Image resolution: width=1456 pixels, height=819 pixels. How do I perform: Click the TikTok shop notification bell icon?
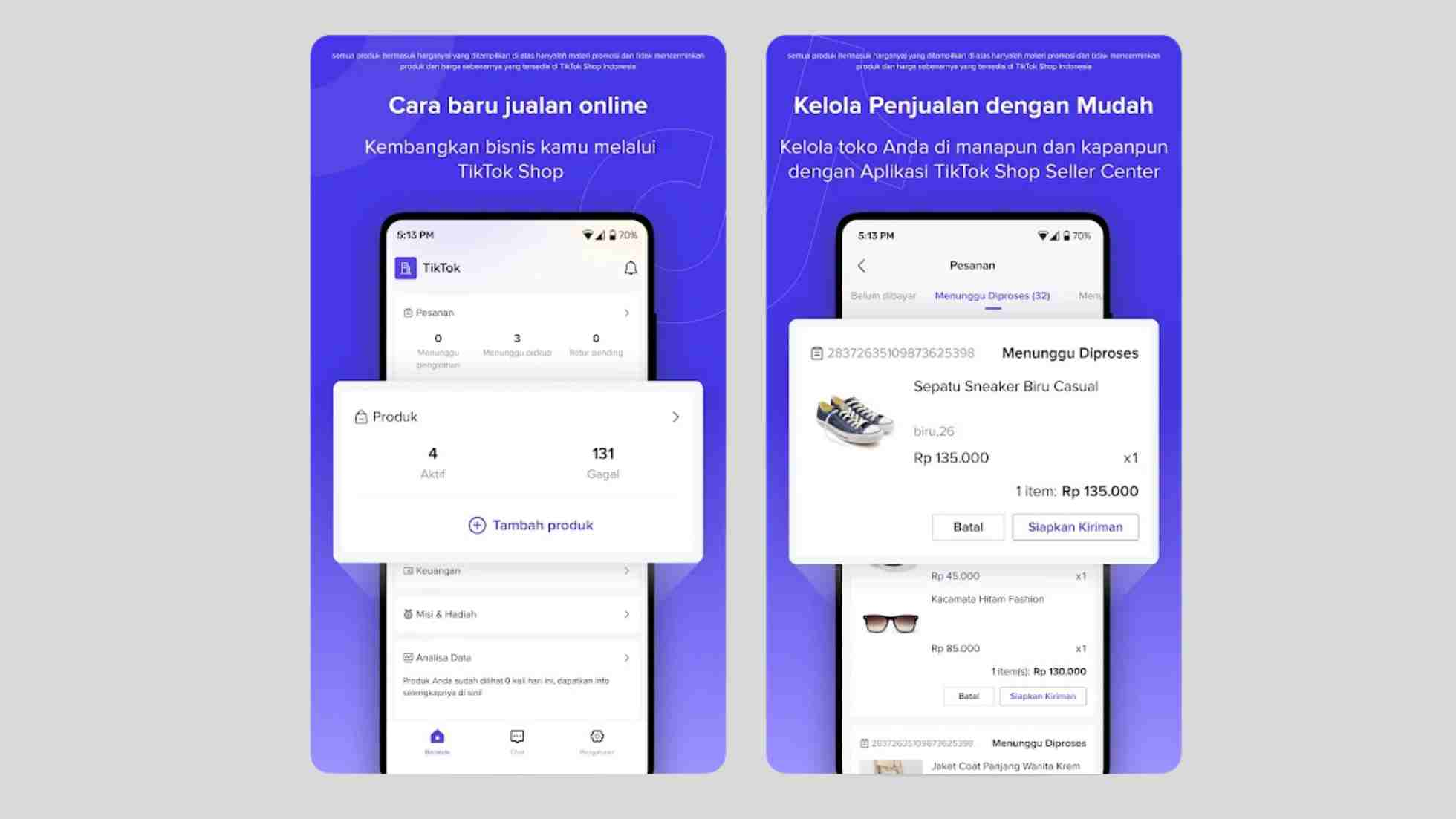coord(630,268)
